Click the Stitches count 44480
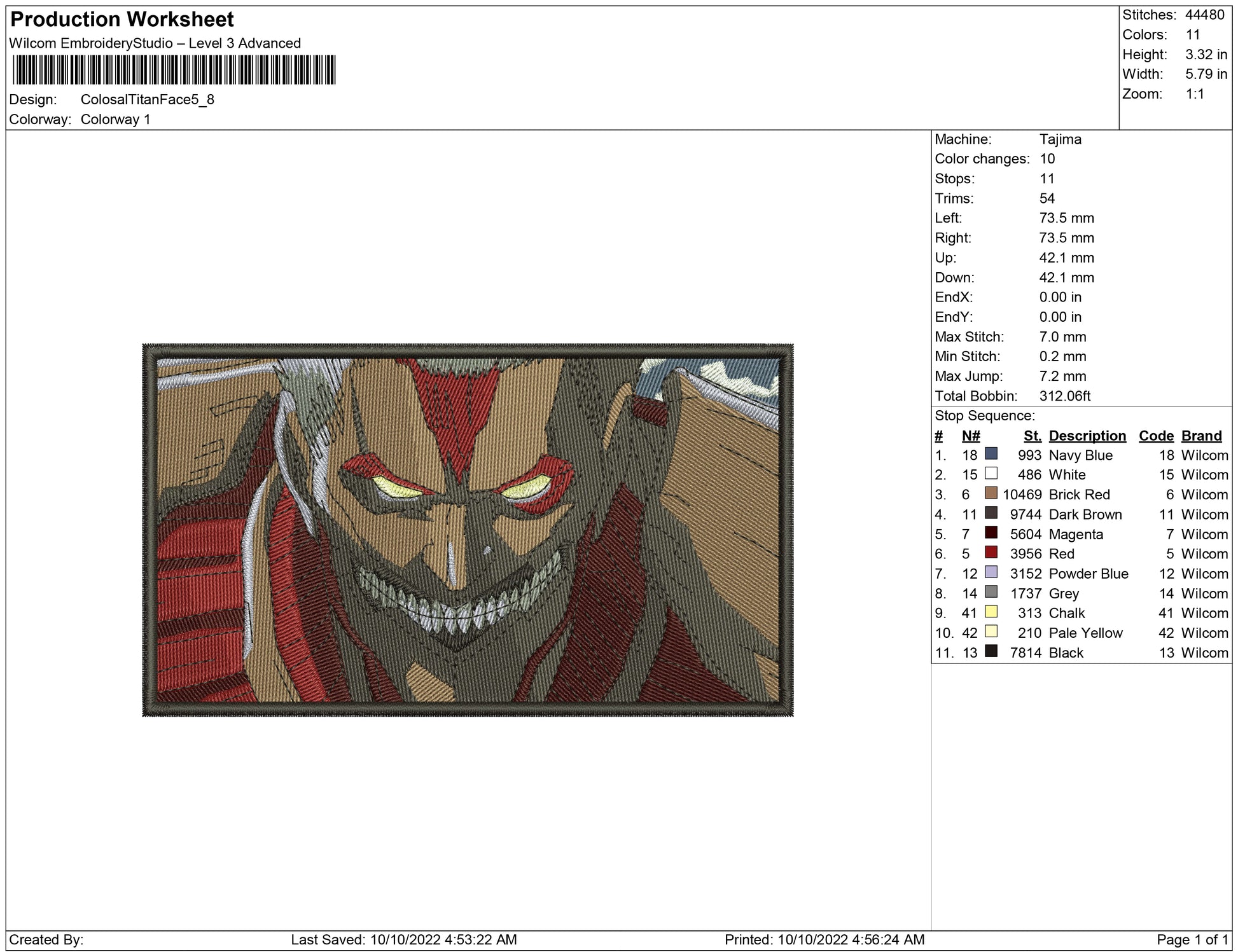The width and height of the screenshot is (1238, 952). coord(1204,15)
